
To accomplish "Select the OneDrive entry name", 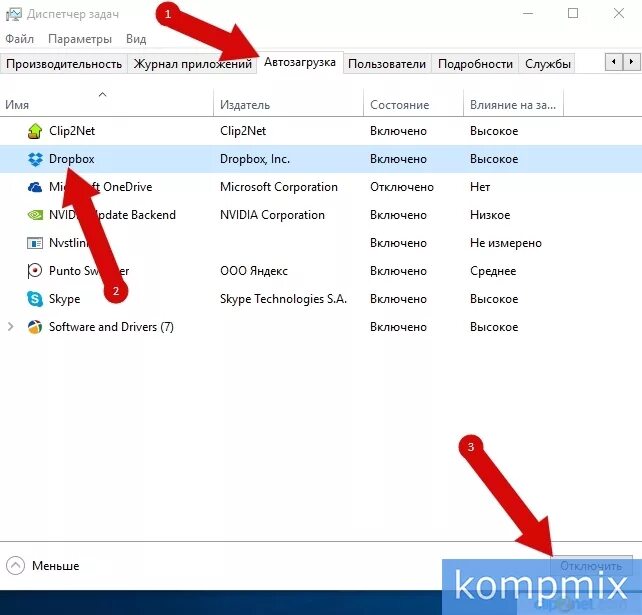I will pyautogui.click(x=101, y=187).
